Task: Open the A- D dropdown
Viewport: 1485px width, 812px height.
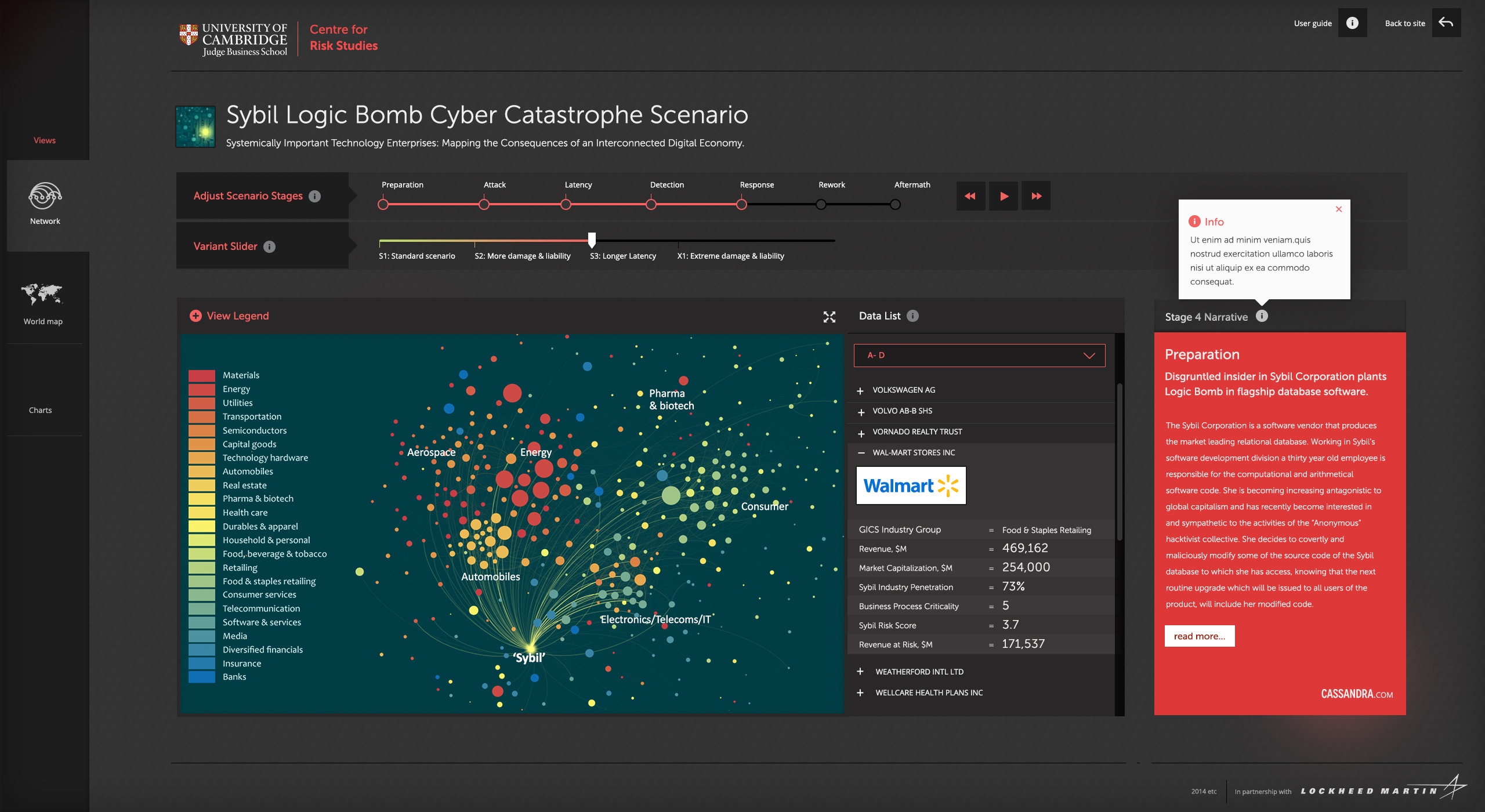Action: [979, 356]
